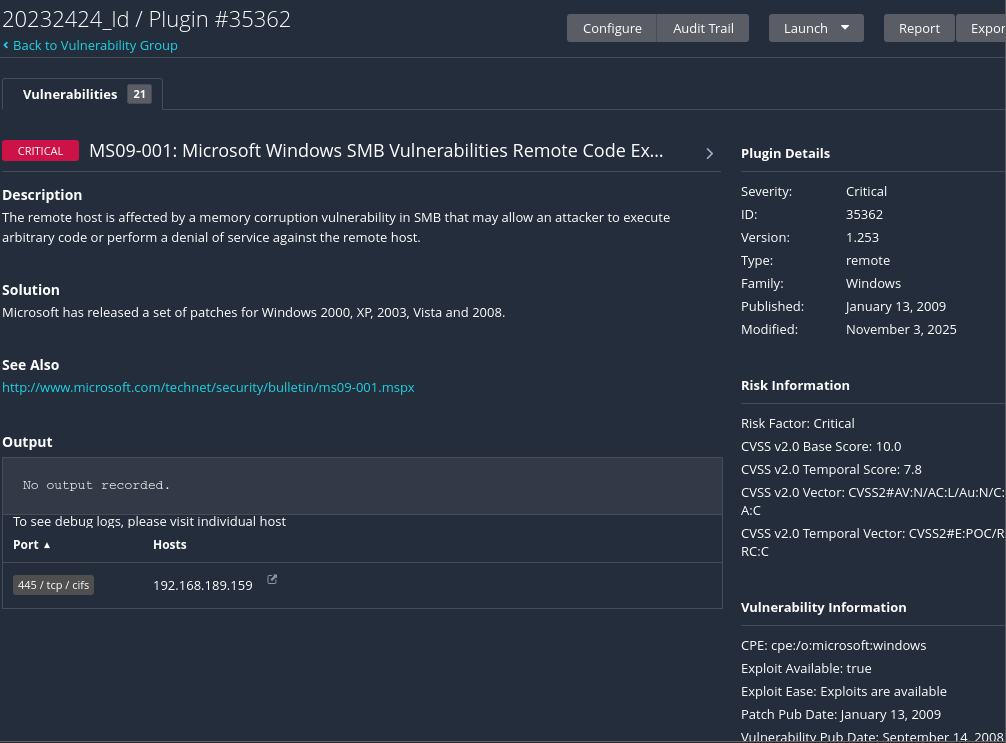1006x743 pixels.
Task: Click the back chevron before Vulnerability Group
Action: click(6, 45)
